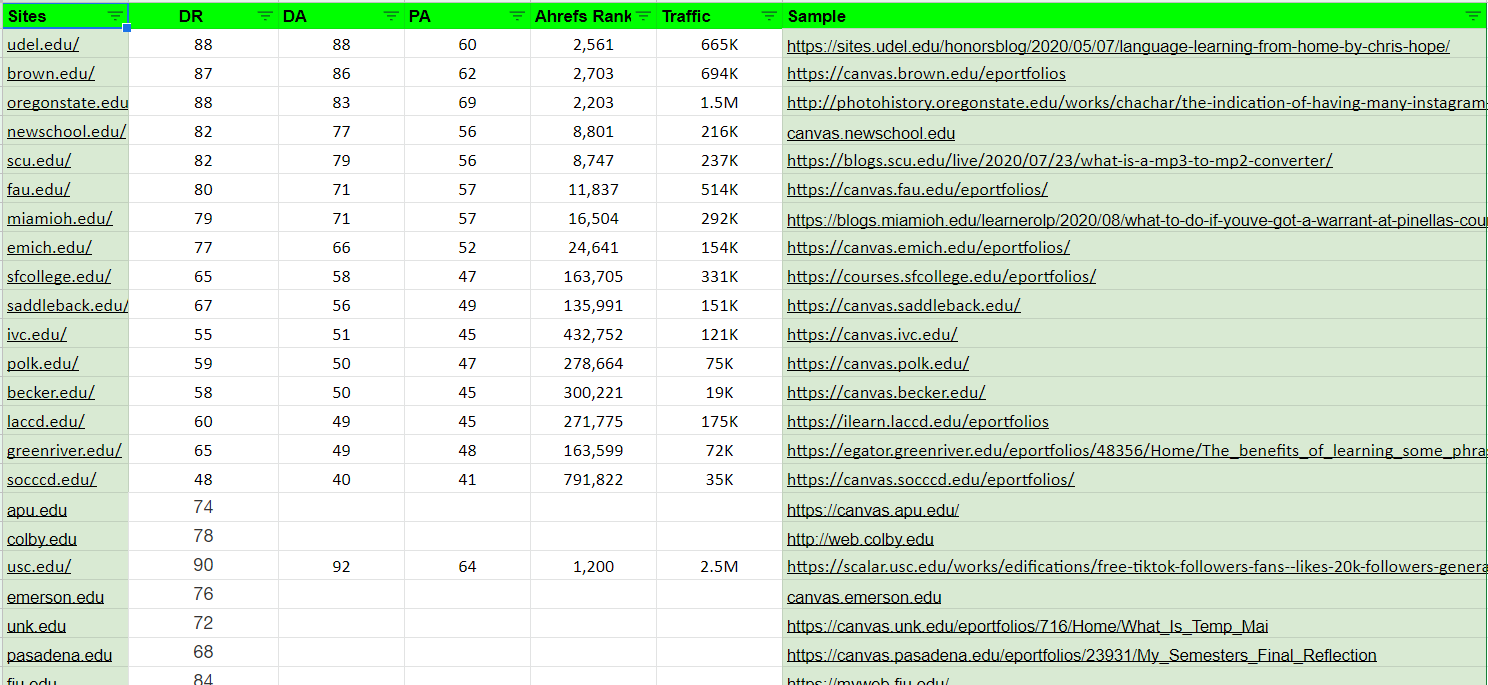Open the canvas.pasadena.edu Final_Reflection link
Viewport: 1488px width, 685px height.
pyautogui.click(x=1082, y=655)
